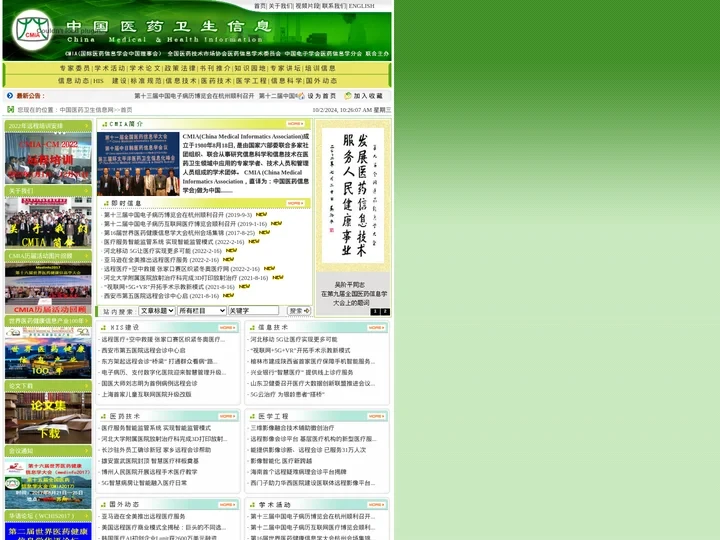
Task: Open 兴业银行"智慧医疗" 提供线上诊疗服务 article
Action: (302, 372)
